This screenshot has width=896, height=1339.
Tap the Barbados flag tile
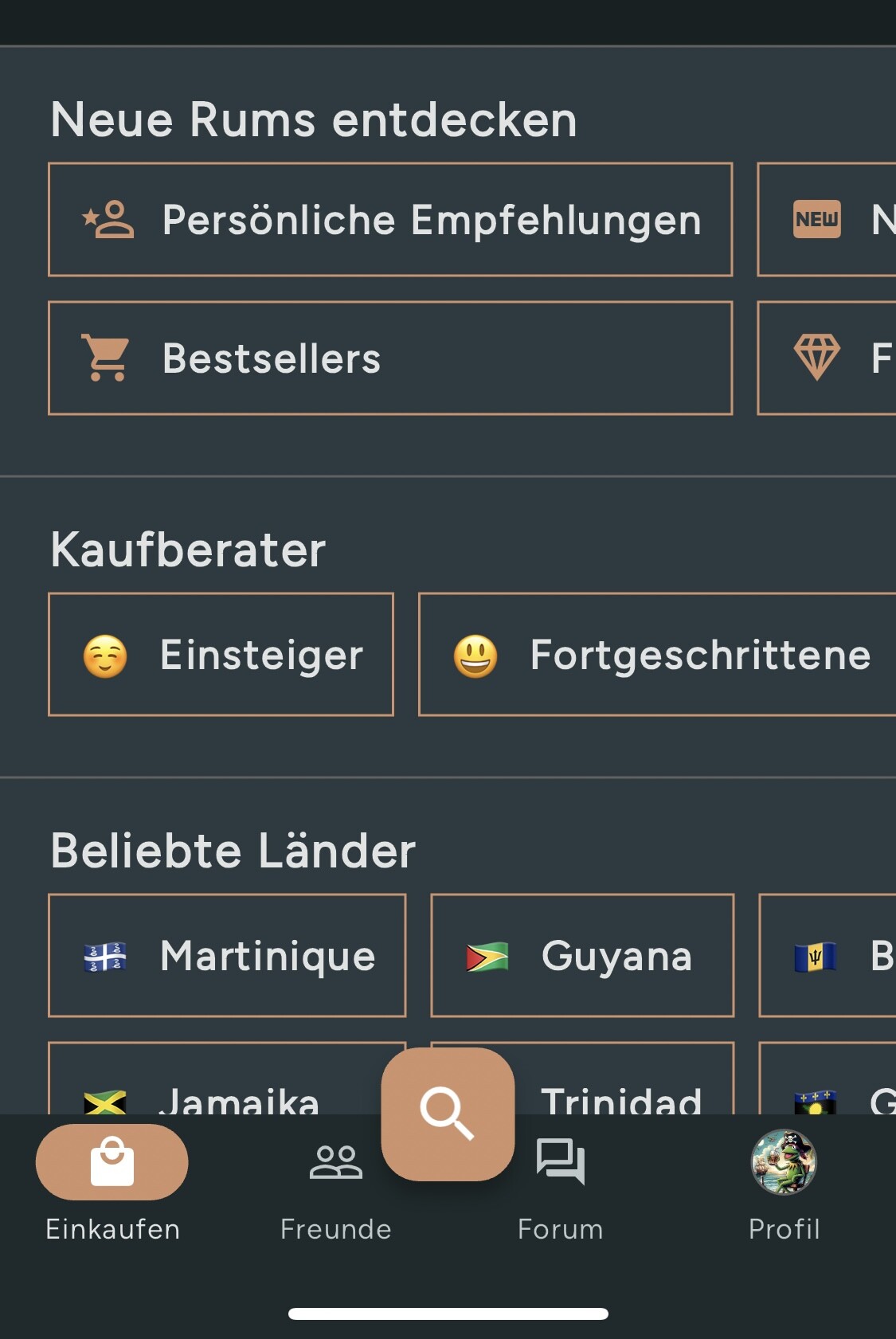(828, 956)
